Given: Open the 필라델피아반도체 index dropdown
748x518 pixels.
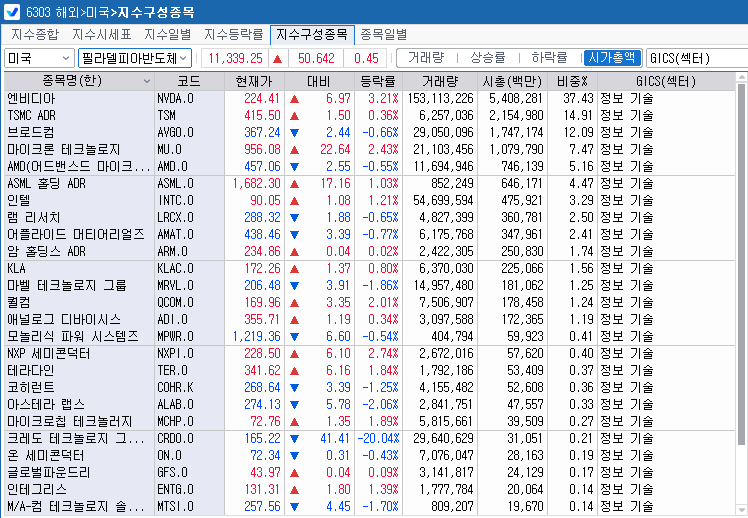Looking at the screenshot, I should [x=135, y=58].
